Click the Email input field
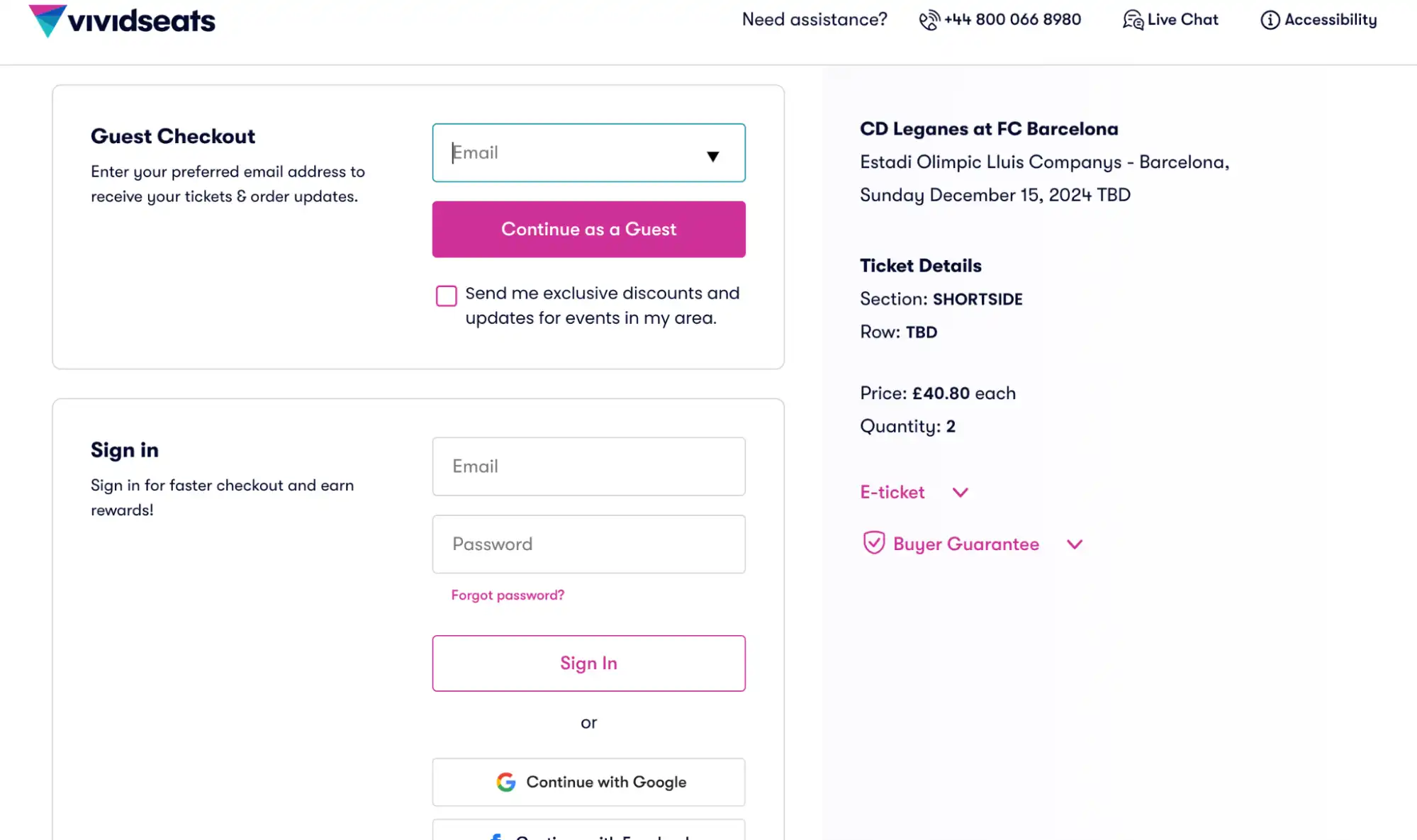The image size is (1417, 840). [x=589, y=152]
